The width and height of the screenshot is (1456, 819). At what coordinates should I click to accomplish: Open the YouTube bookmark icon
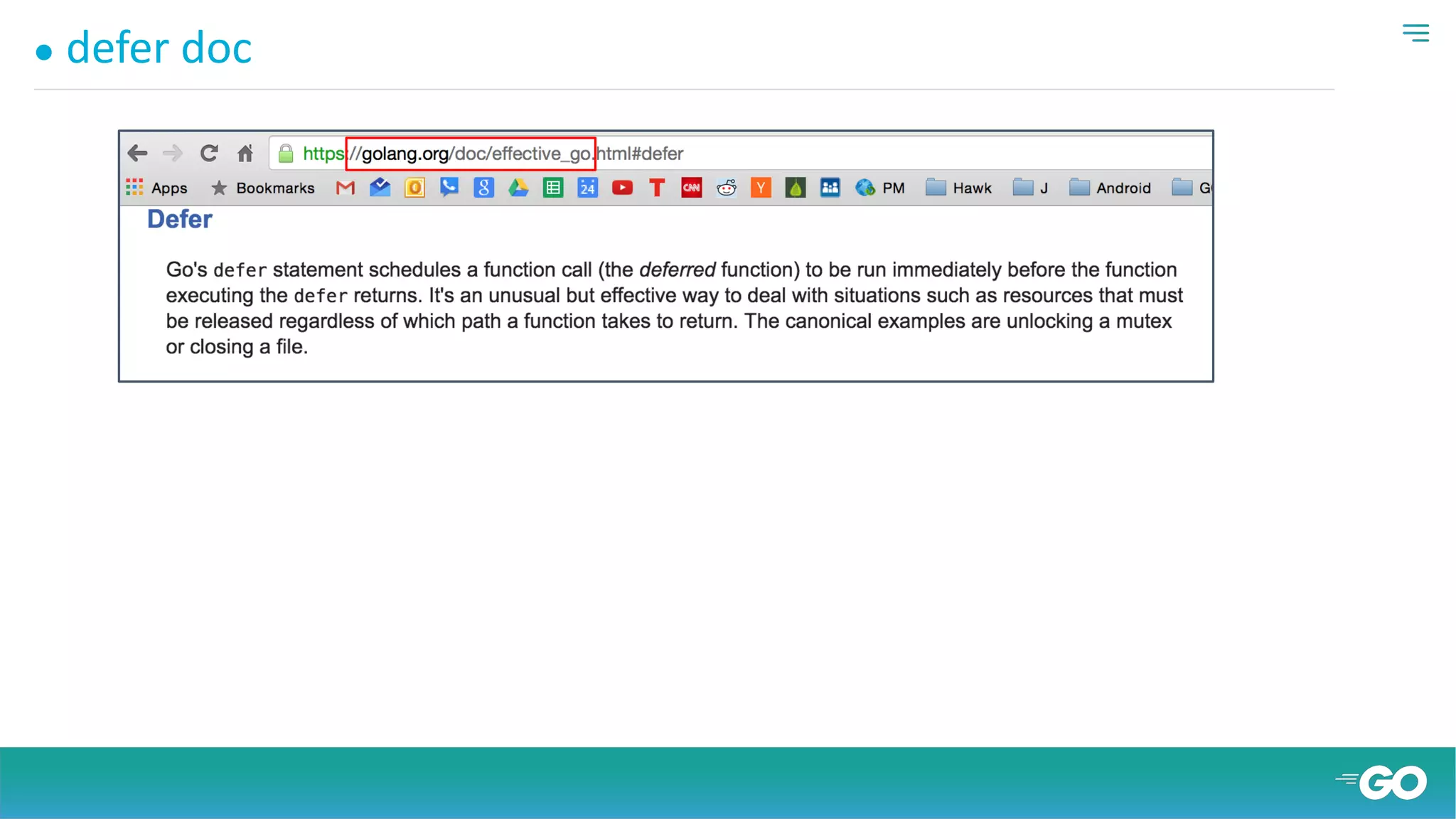pyautogui.click(x=622, y=188)
